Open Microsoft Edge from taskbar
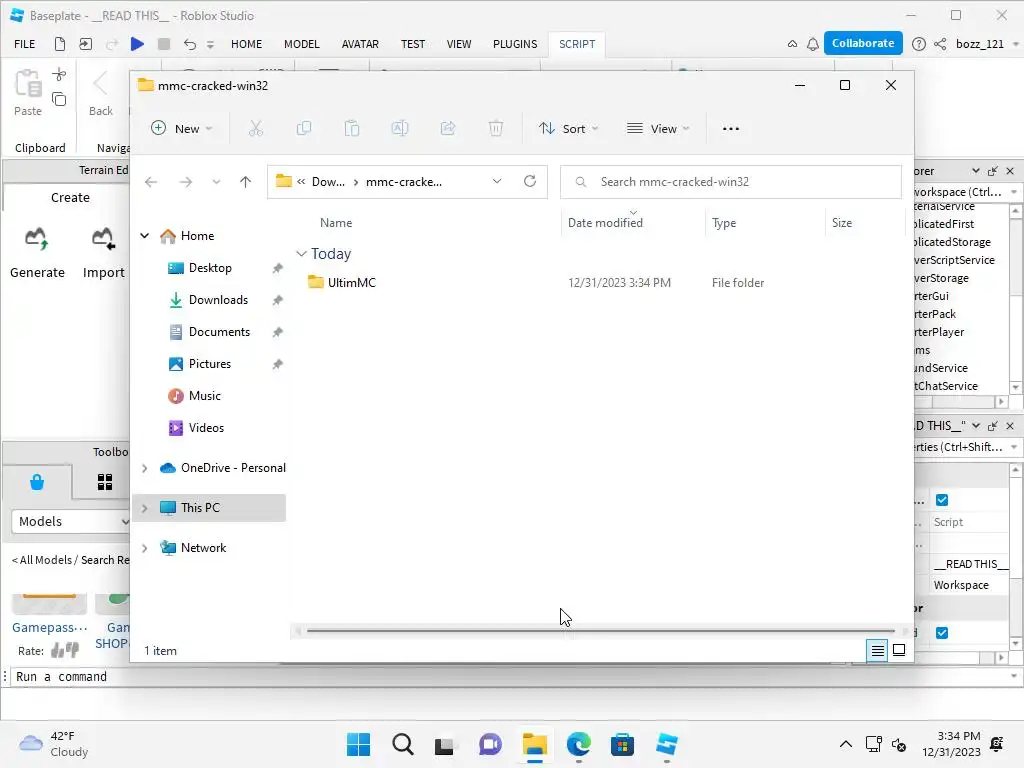The width and height of the screenshot is (1024, 768). (579, 744)
